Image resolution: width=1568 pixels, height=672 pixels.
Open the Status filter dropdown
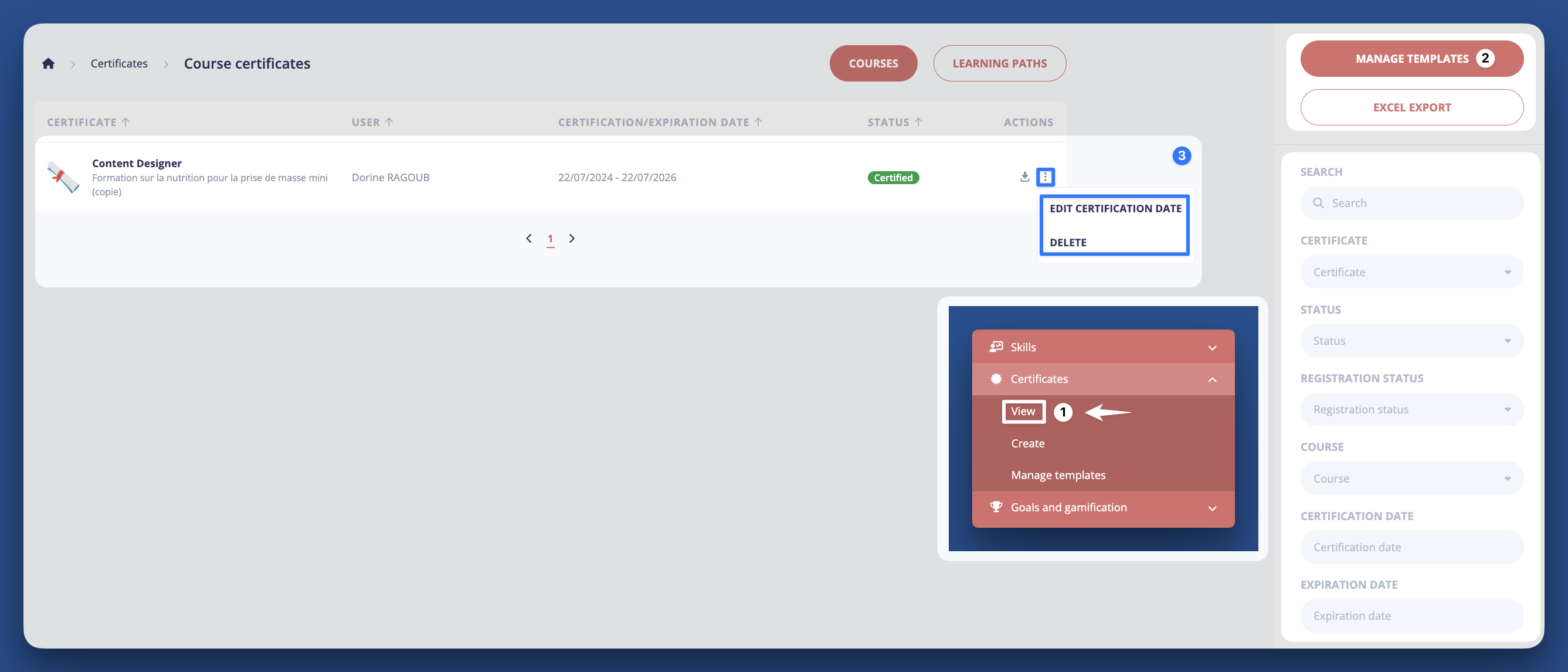tap(1411, 341)
